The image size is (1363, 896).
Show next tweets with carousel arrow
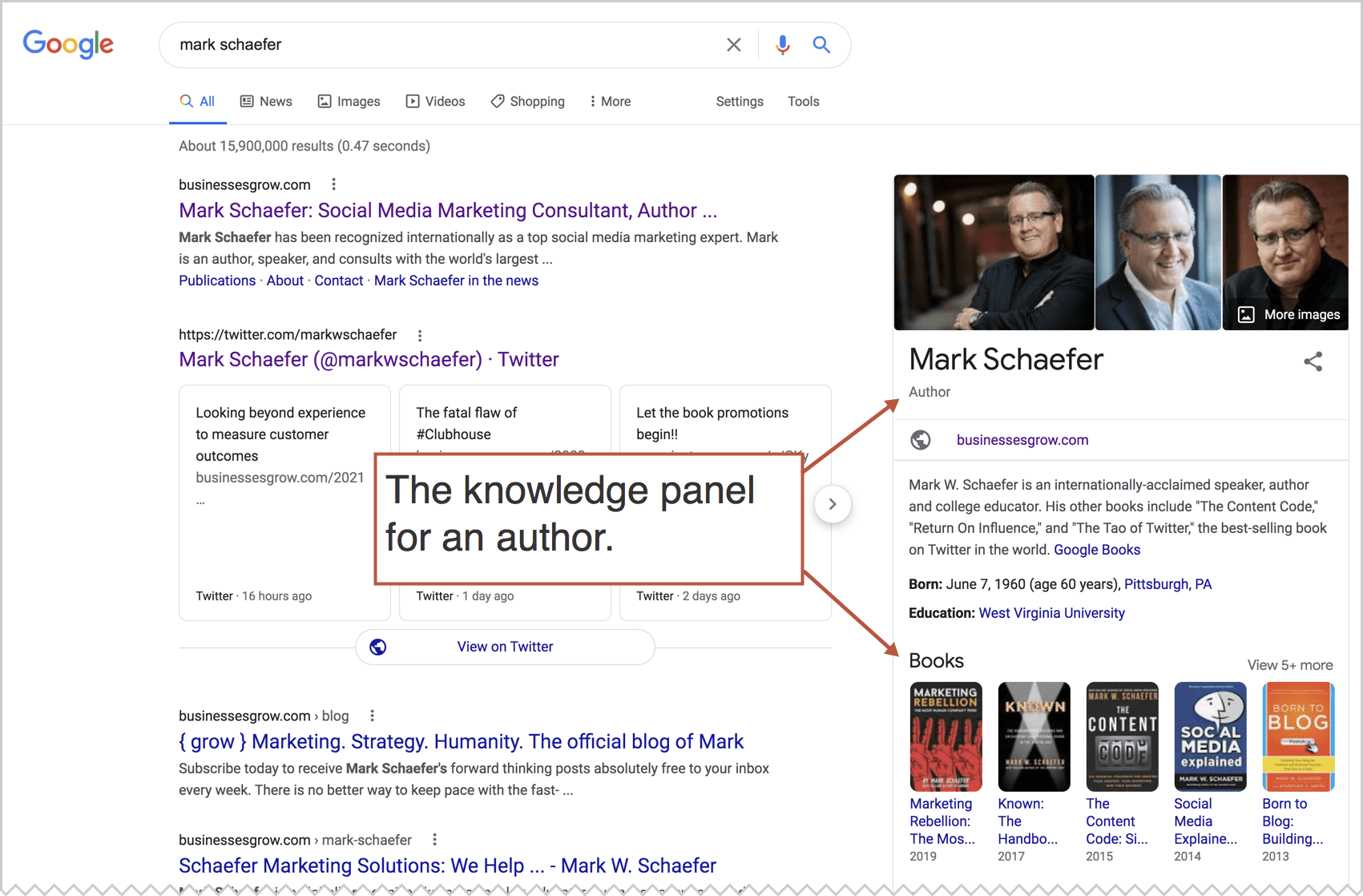click(833, 504)
